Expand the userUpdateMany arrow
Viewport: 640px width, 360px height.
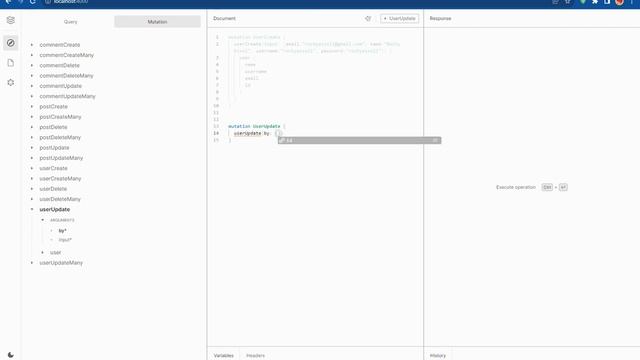[32, 263]
